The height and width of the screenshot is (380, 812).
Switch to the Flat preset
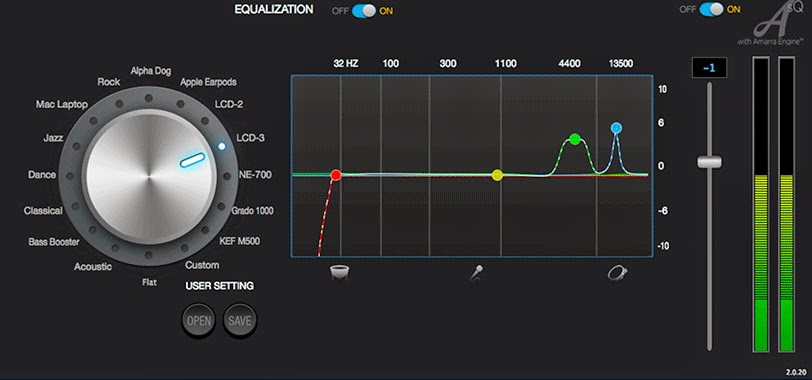pos(149,282)
